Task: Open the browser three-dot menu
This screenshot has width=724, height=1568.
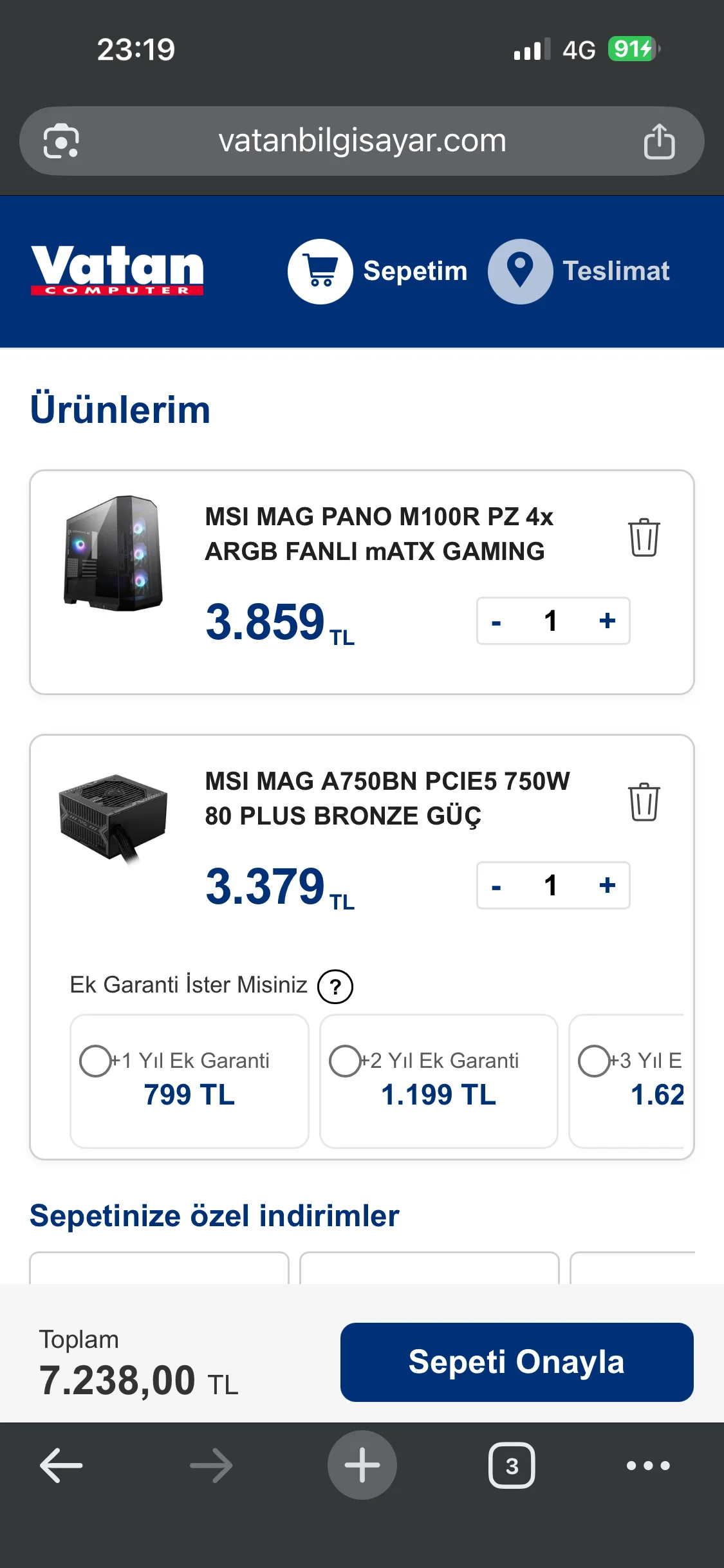Action: pyautogui.click(x=648, y=1466)
